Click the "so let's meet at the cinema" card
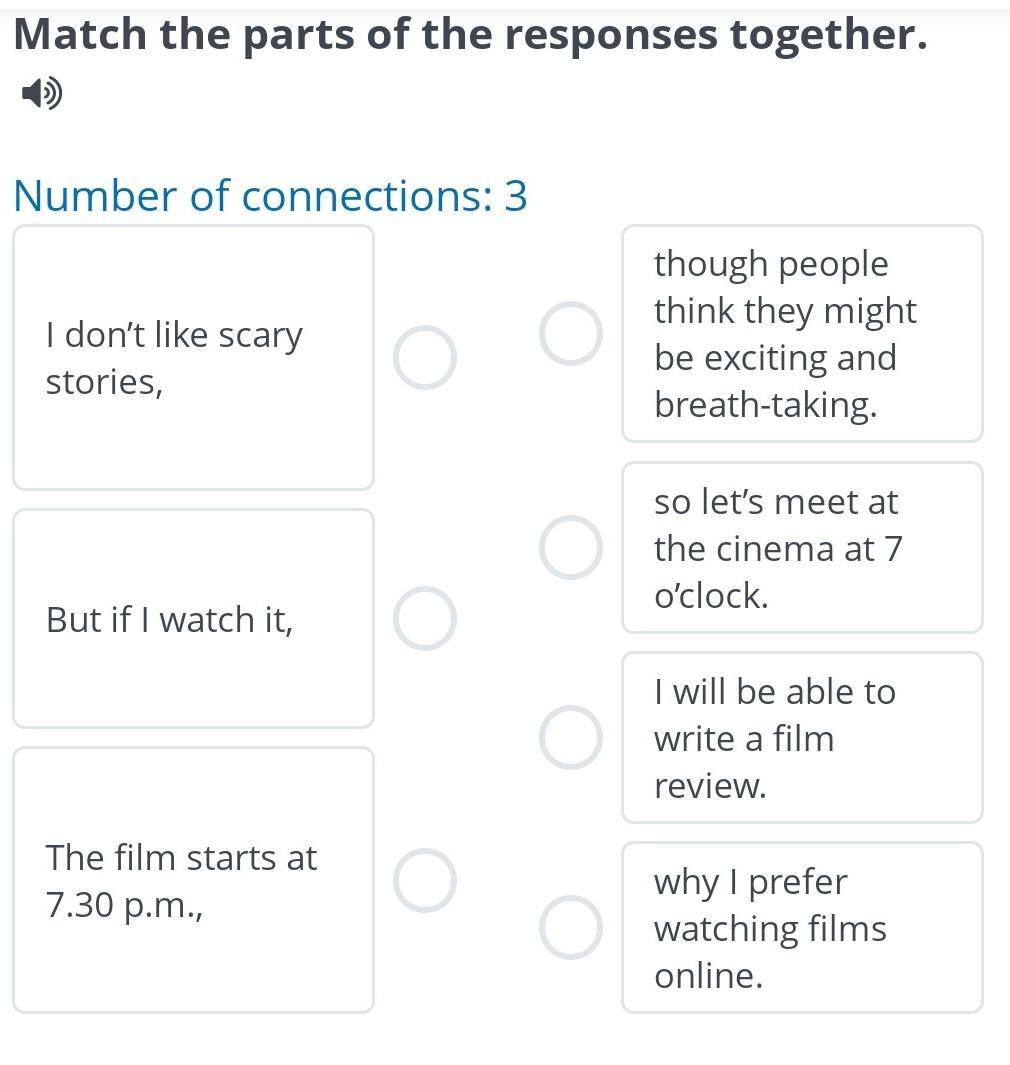The height and width of the screenshot is (1065, 1010). (802, 547)
